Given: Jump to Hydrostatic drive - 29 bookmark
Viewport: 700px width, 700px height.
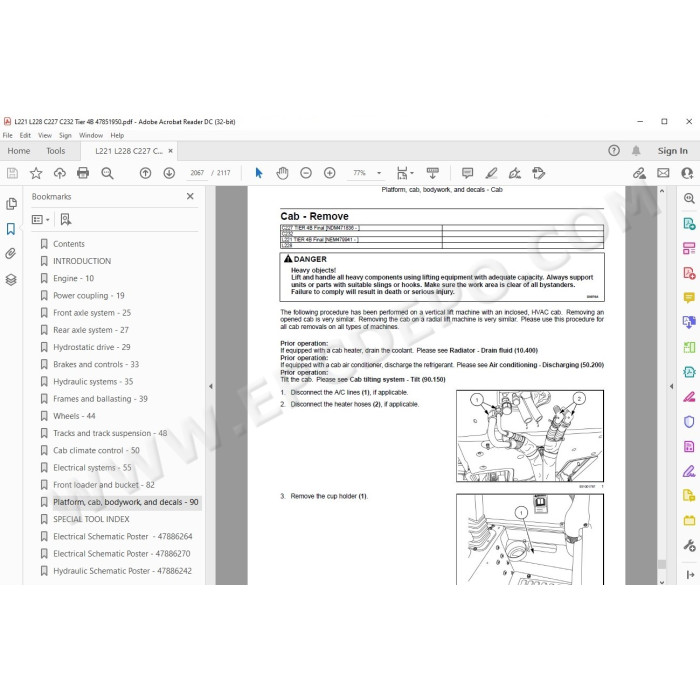Looking at the screenshot, I should [x=92, y=347].
